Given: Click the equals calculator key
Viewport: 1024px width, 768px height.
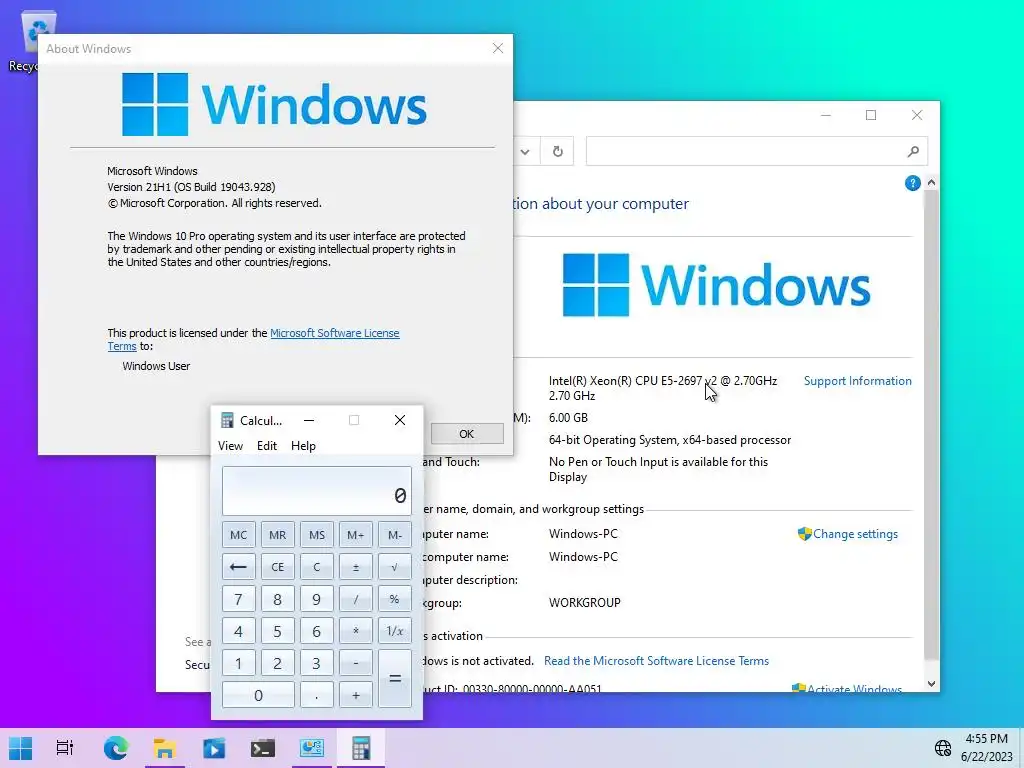Looking at the screenshot, I should 395,679.
